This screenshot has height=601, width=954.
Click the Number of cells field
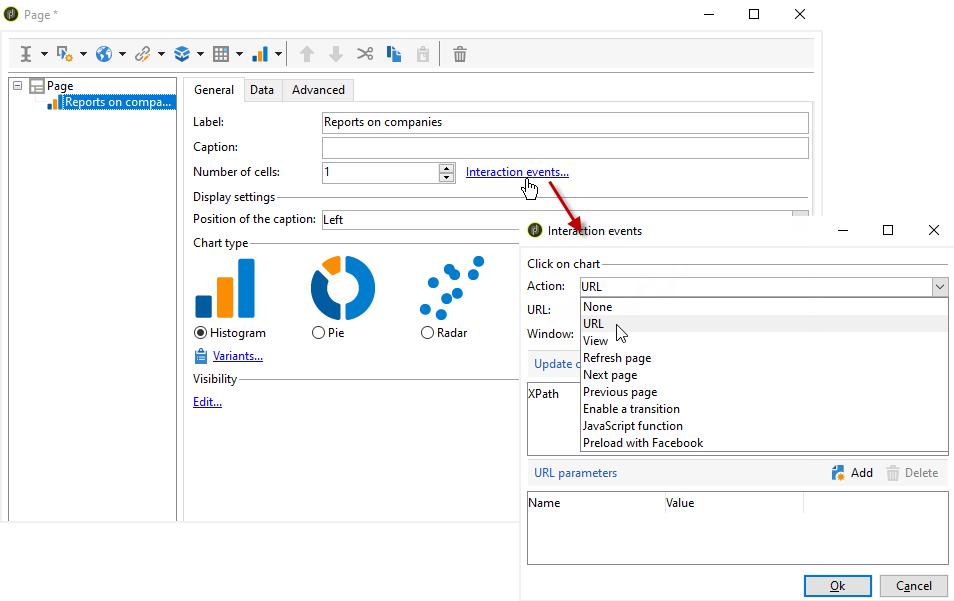click(x=380, y=172)
